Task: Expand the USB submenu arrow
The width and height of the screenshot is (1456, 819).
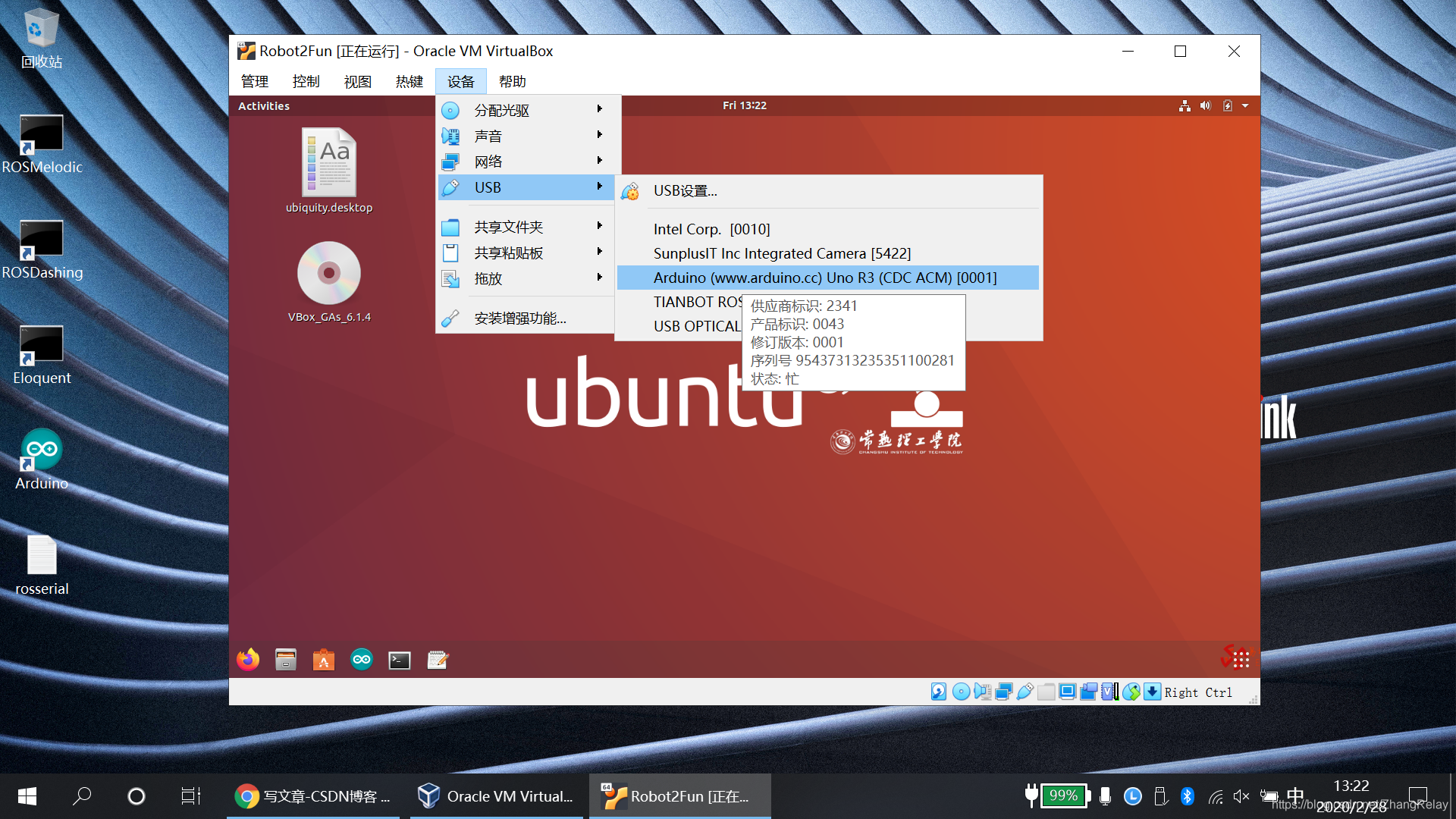Action: pyautogui.click(x=599, y=187)
